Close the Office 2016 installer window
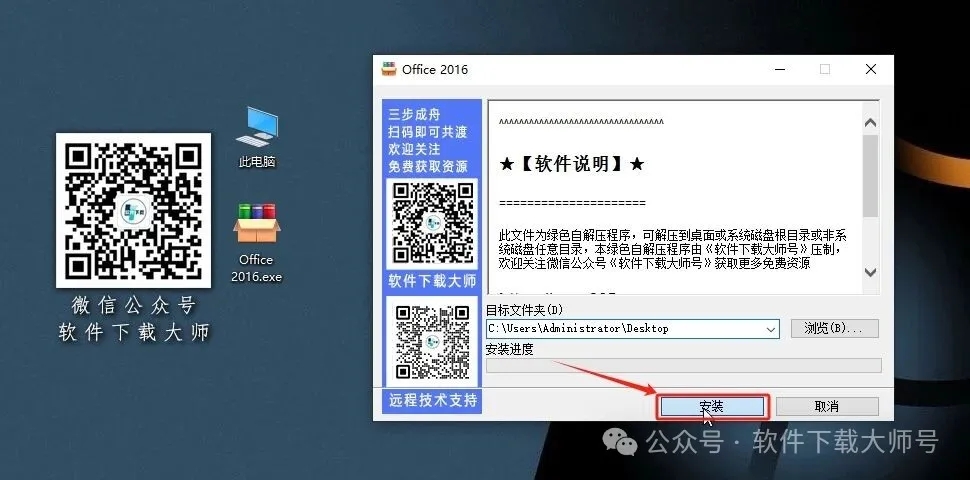Screen dimensions: 970x480 pos(870,69)
